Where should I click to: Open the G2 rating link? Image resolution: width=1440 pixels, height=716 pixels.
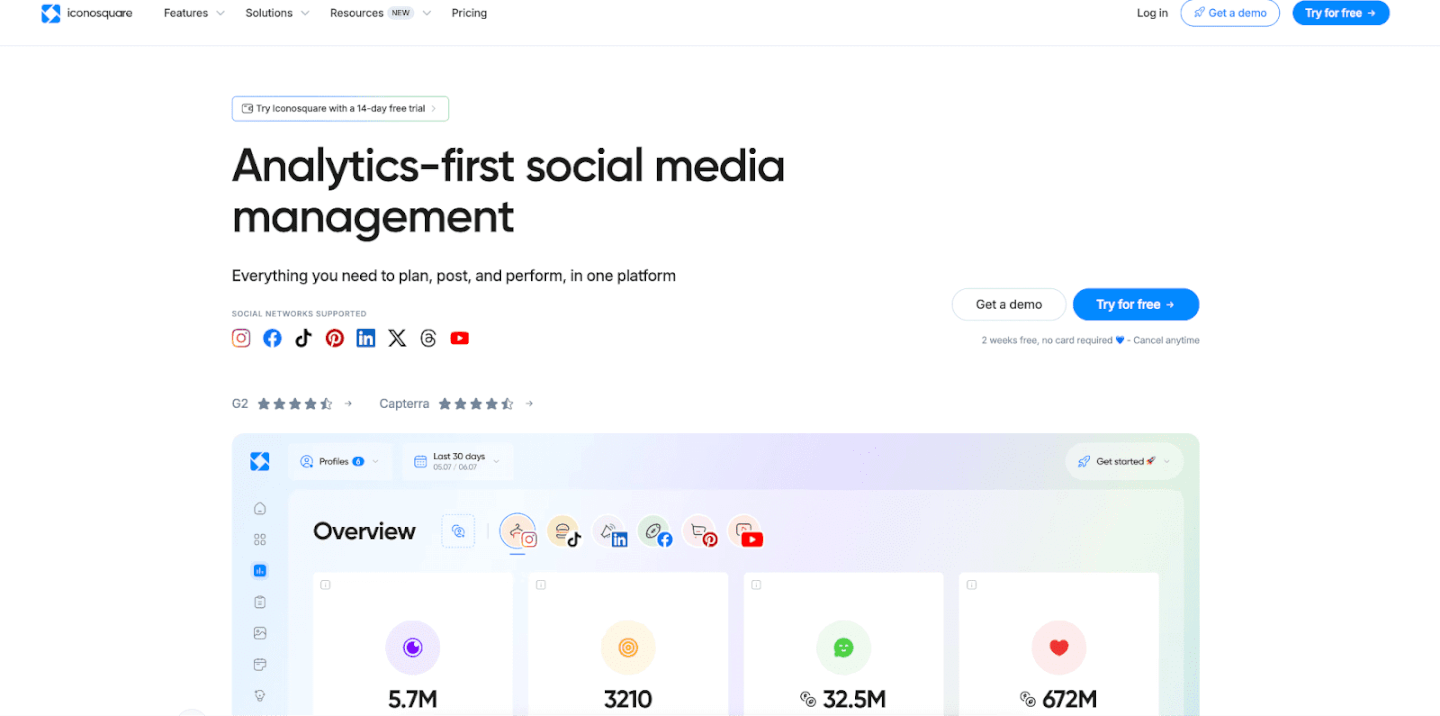pos(292,404)
